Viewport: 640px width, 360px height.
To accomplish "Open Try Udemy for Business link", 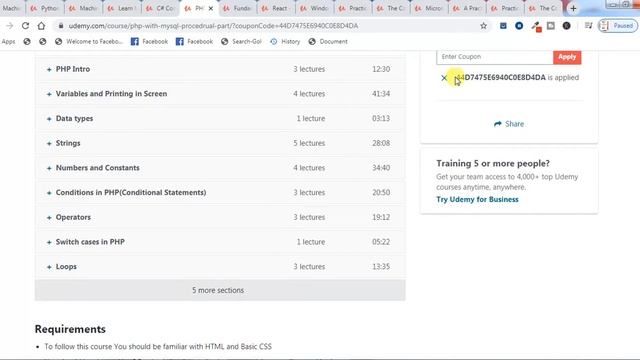I will (x=477, y=199).
